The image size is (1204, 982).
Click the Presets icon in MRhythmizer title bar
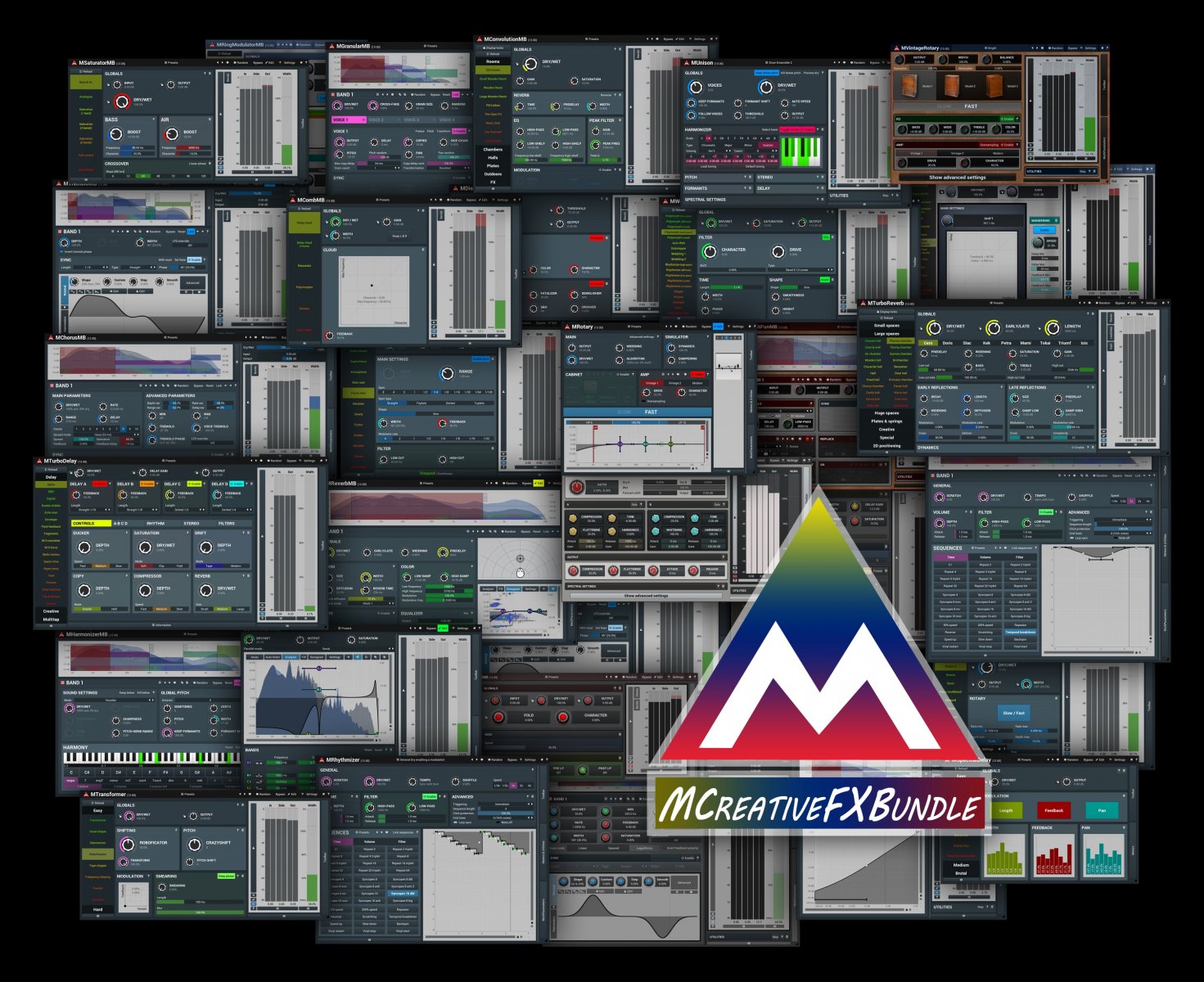398,759
